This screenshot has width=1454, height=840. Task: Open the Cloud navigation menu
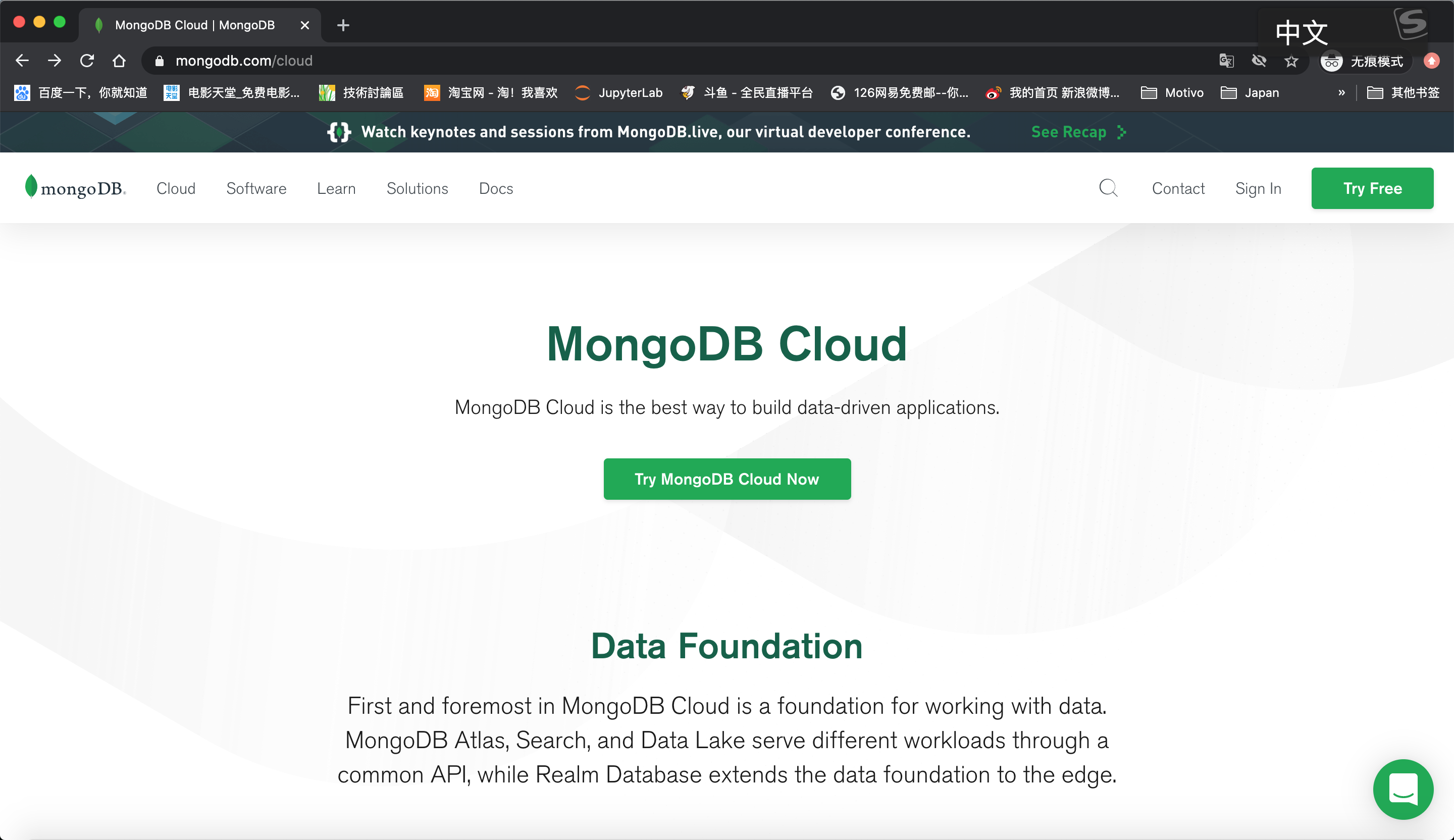tap(176, 188)
